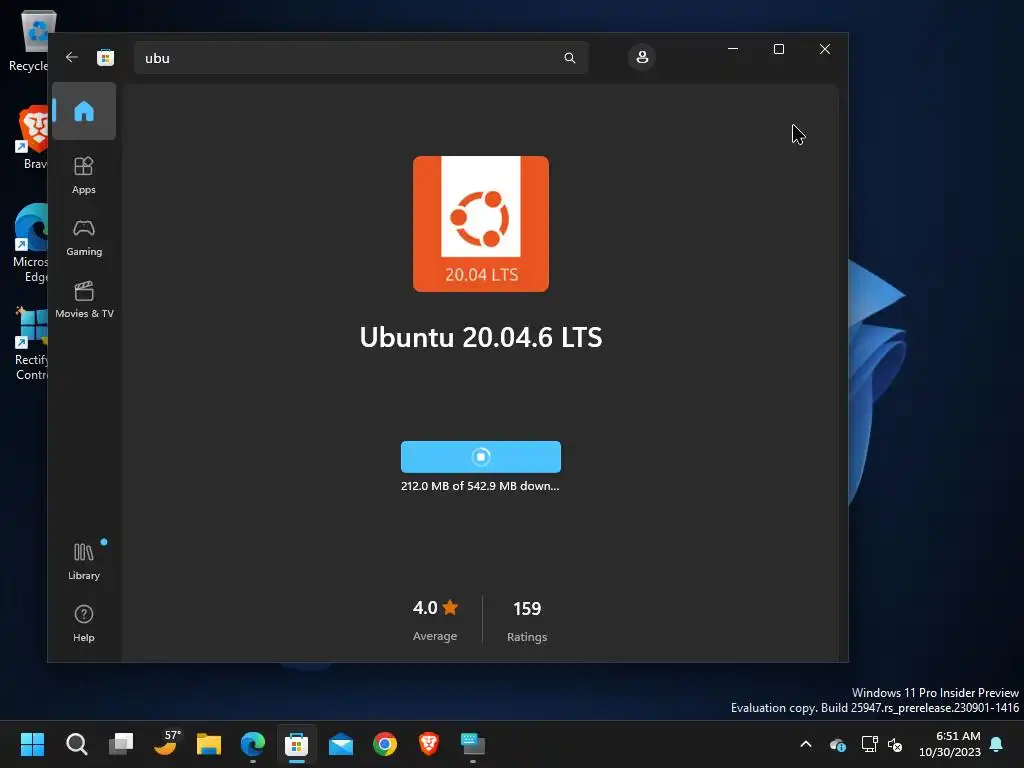Open Task View from taskbar

click(x=121, y=744)
